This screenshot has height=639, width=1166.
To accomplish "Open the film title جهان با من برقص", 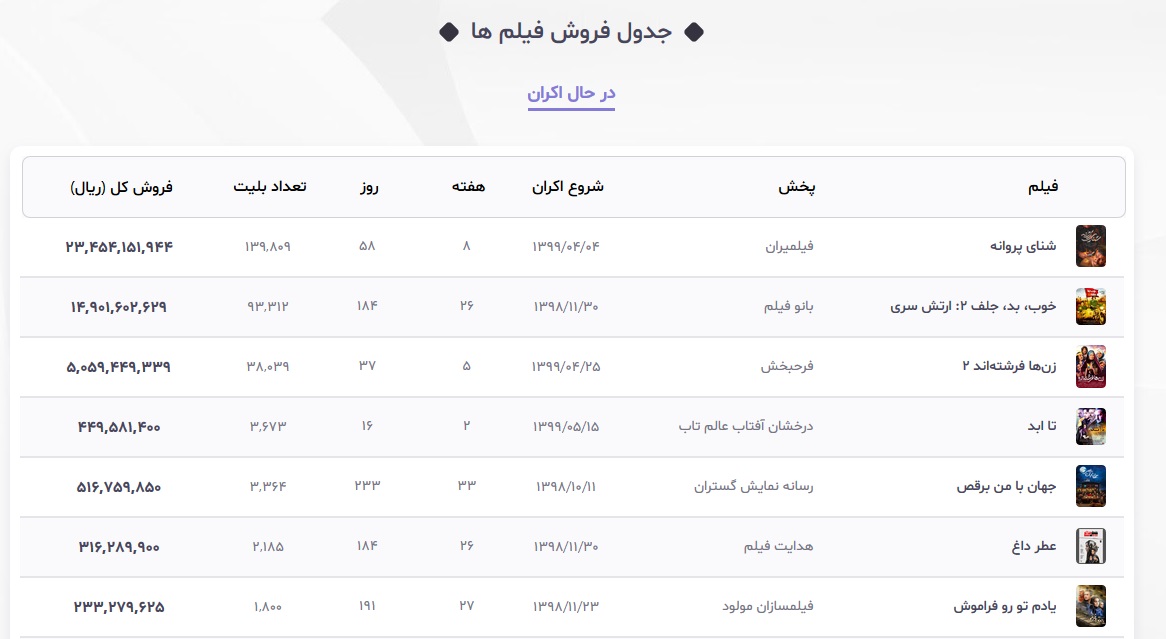I will pos(1006,487).
